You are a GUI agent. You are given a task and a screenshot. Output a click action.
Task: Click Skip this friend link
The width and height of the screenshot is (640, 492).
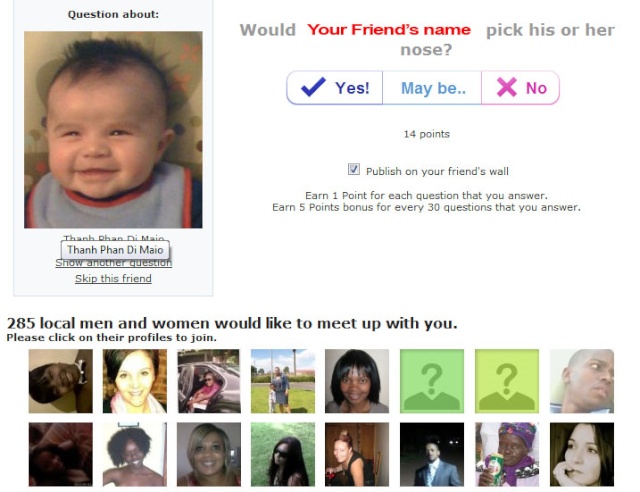click(113, 278)
